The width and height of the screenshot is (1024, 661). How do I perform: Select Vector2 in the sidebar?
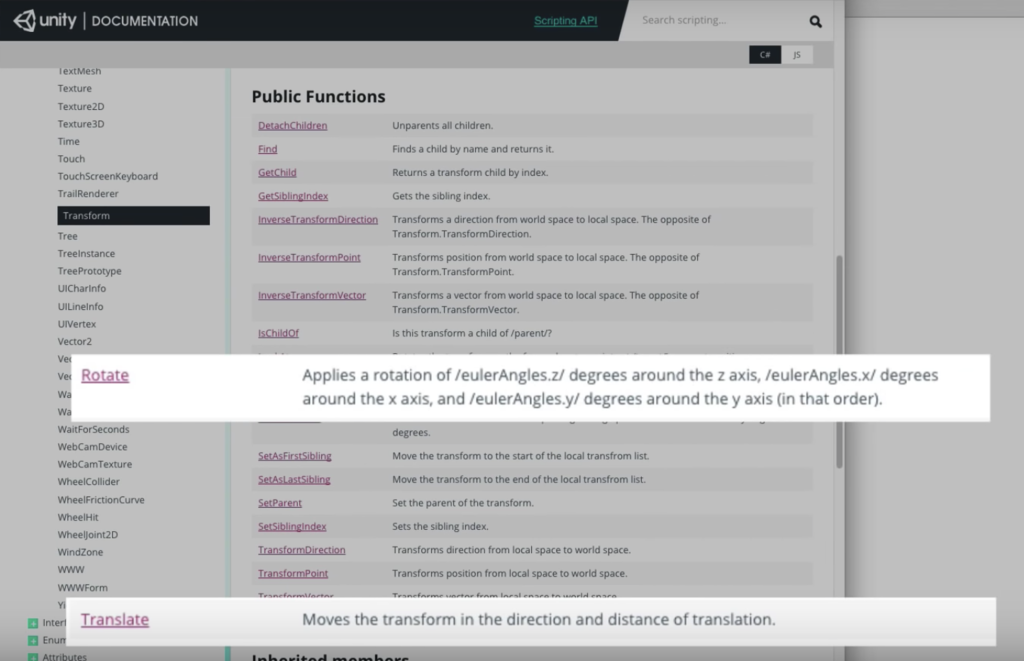point(74,341)
